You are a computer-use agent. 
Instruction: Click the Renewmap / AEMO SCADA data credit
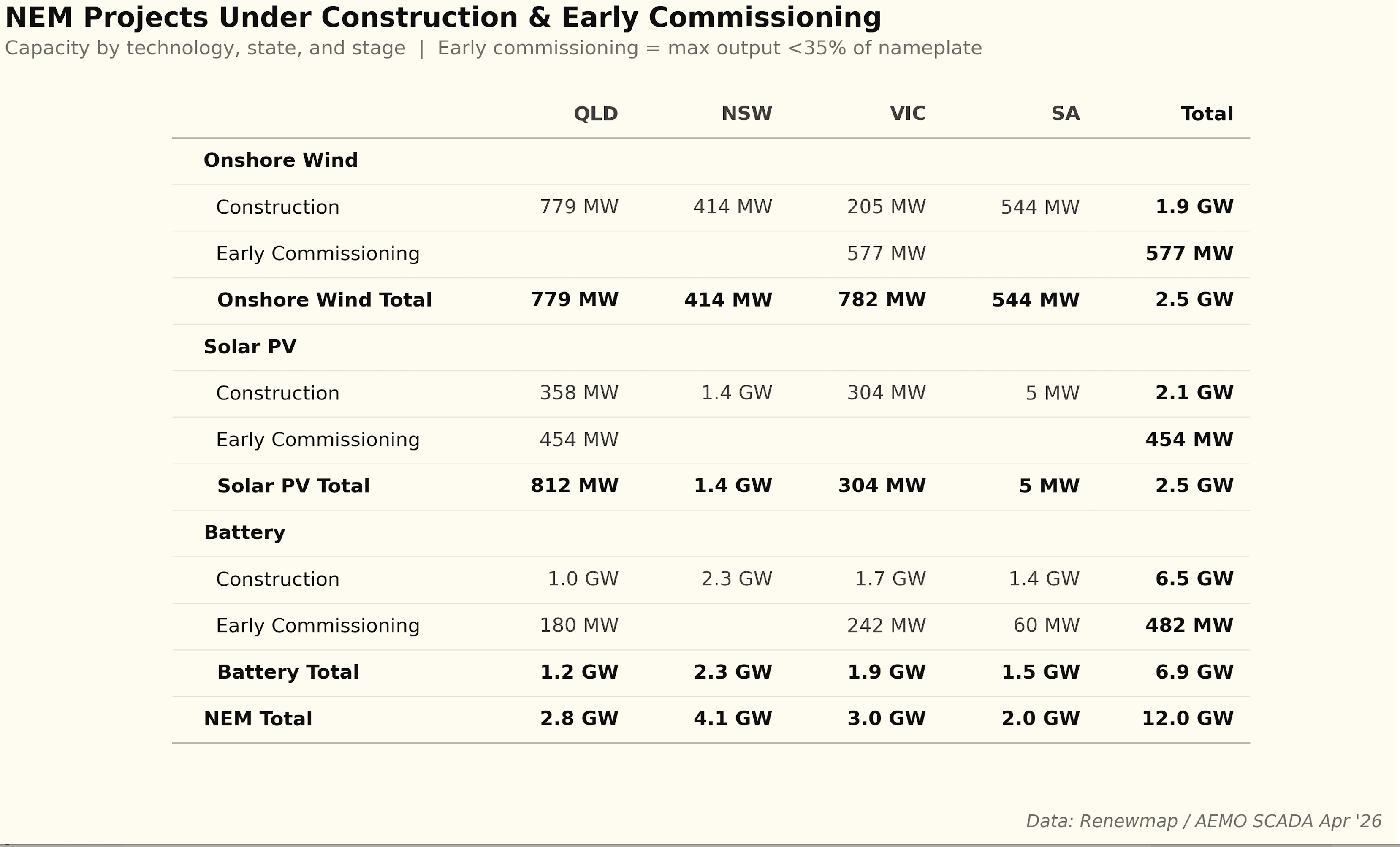[1203, 821]
